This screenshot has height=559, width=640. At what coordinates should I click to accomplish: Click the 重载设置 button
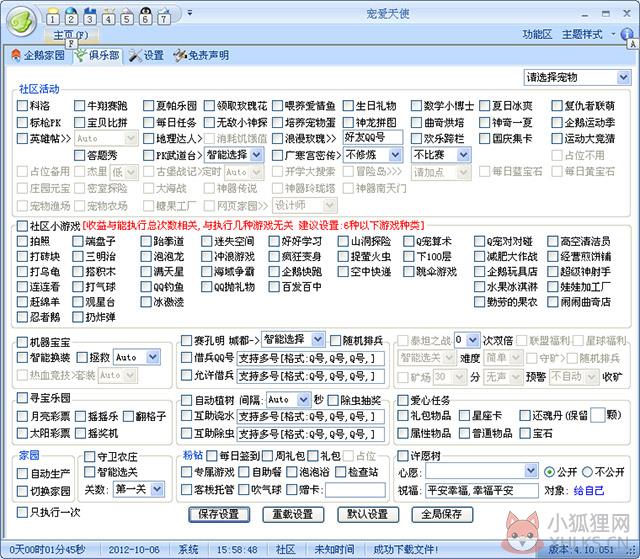click(x=293, y=515)
